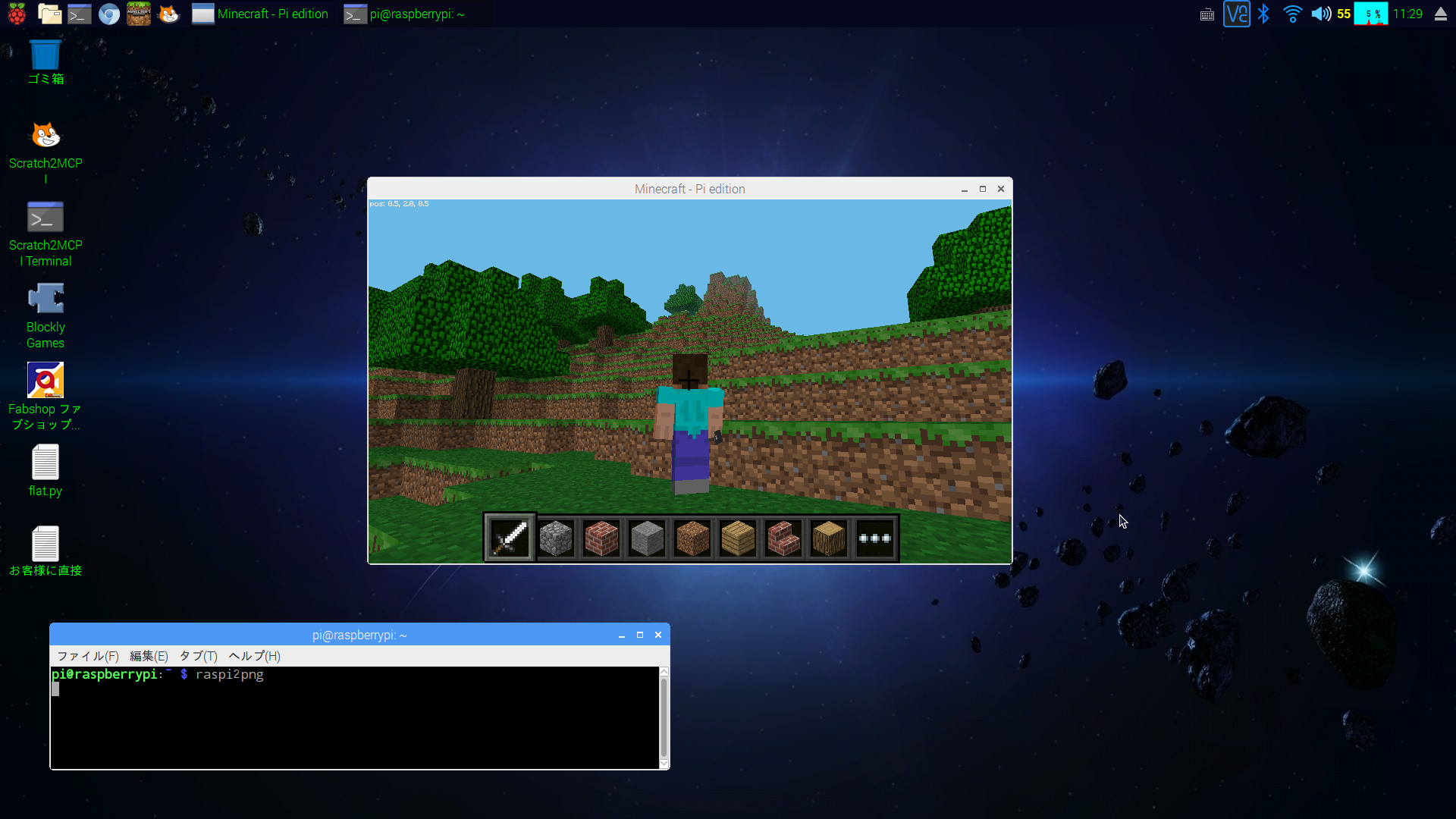Select the dirt block hotbar slot
Viewport: 1456px width, 819px height.
click(692, 538)
